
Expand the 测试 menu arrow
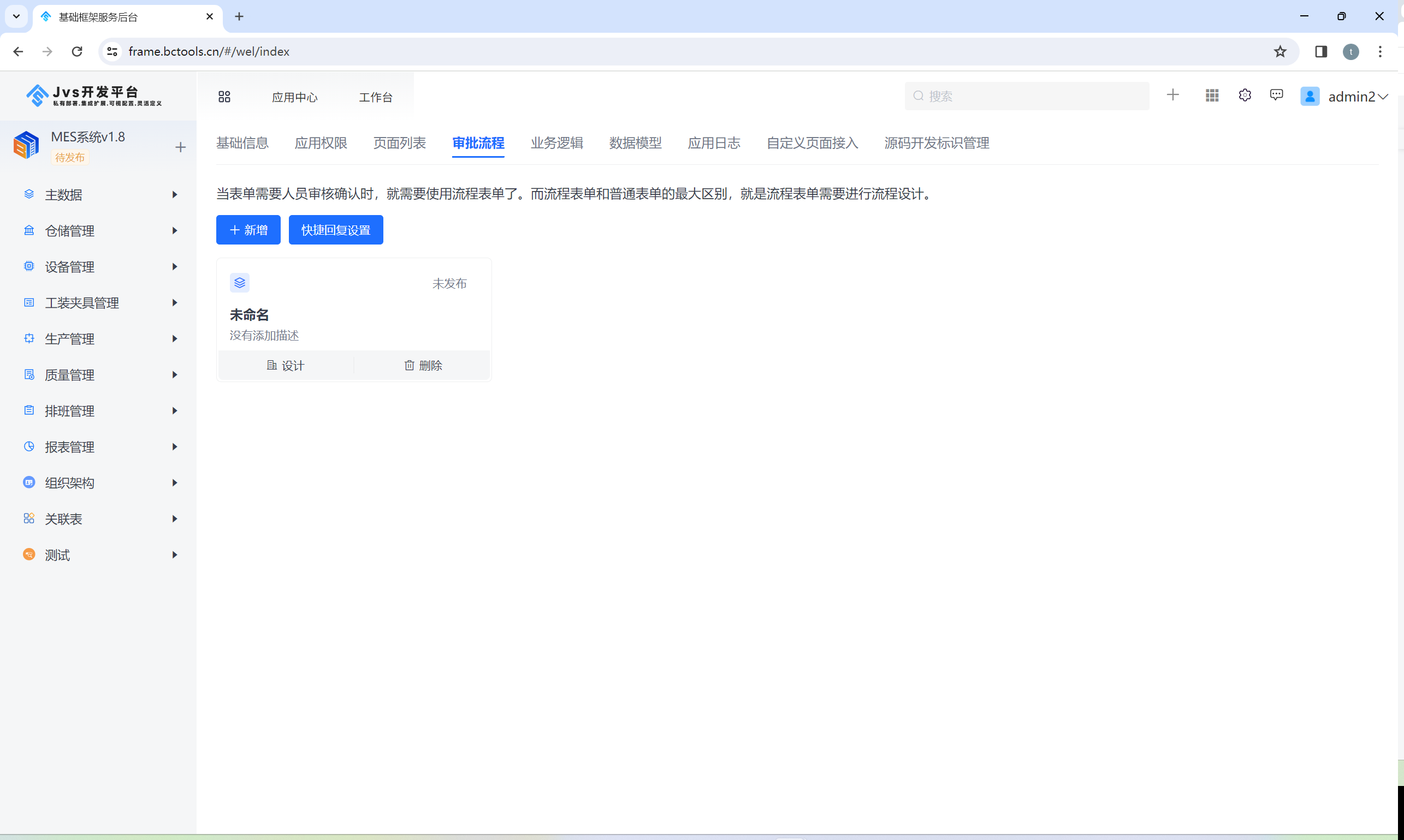[175, 555]
